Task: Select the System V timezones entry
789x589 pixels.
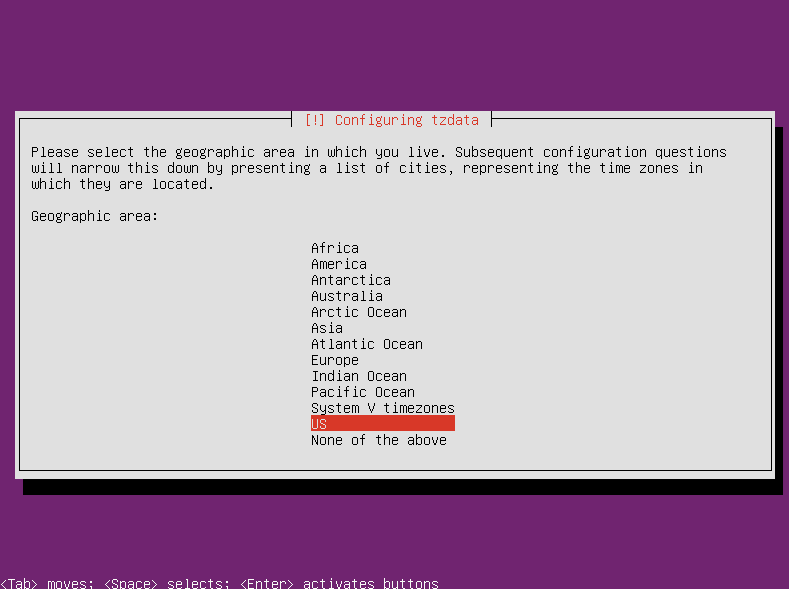Action: coord(382,408)
